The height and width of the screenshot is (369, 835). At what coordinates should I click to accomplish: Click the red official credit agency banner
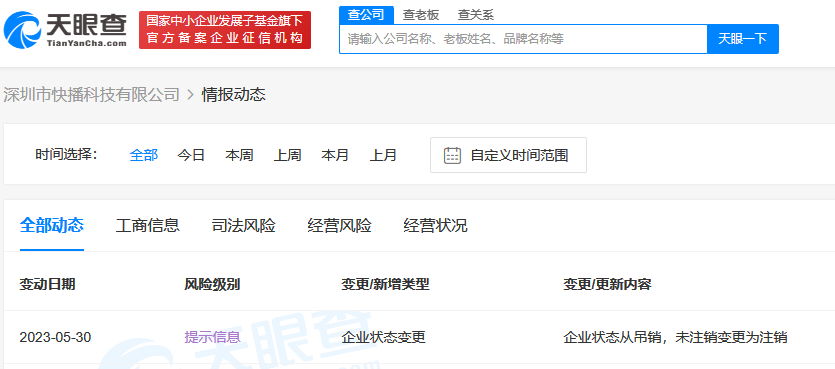(225, 30)
